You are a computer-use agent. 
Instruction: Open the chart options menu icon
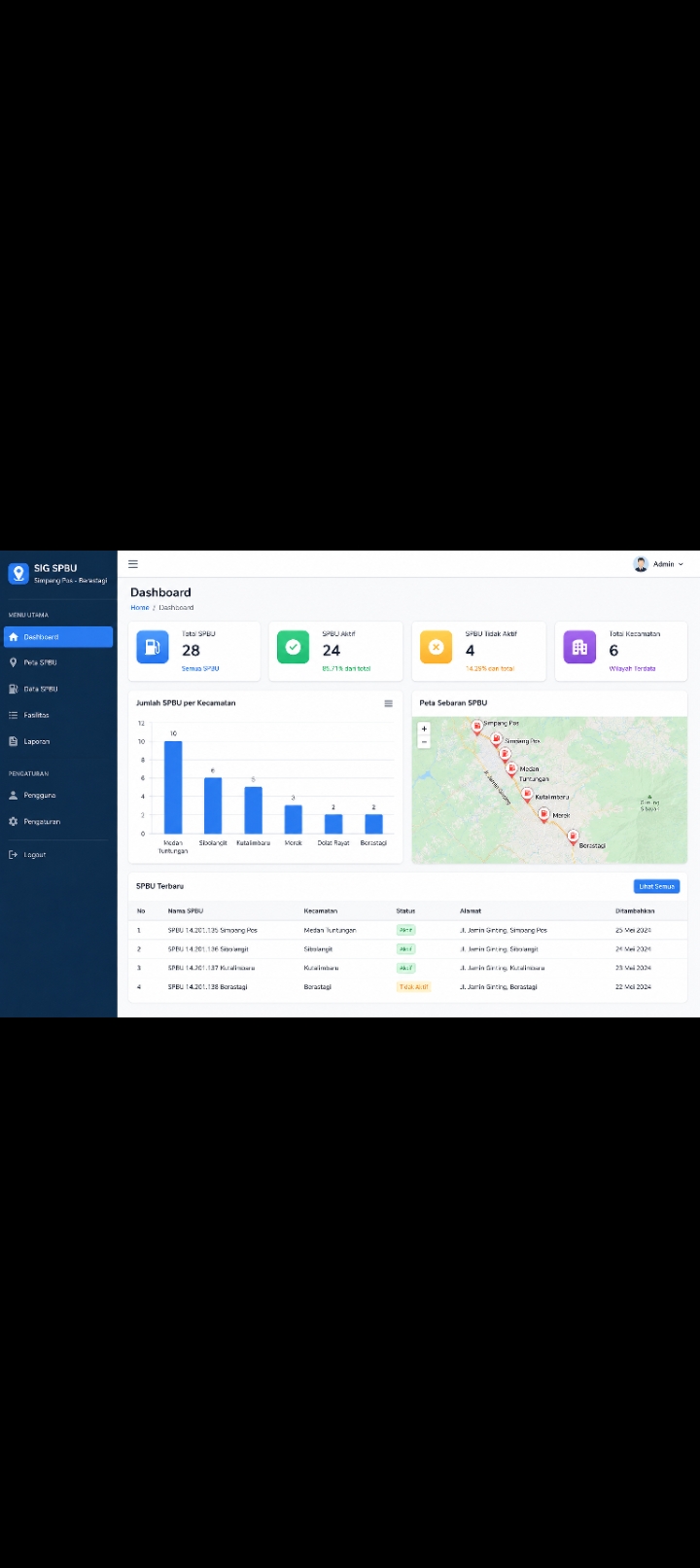click(388, 703)
